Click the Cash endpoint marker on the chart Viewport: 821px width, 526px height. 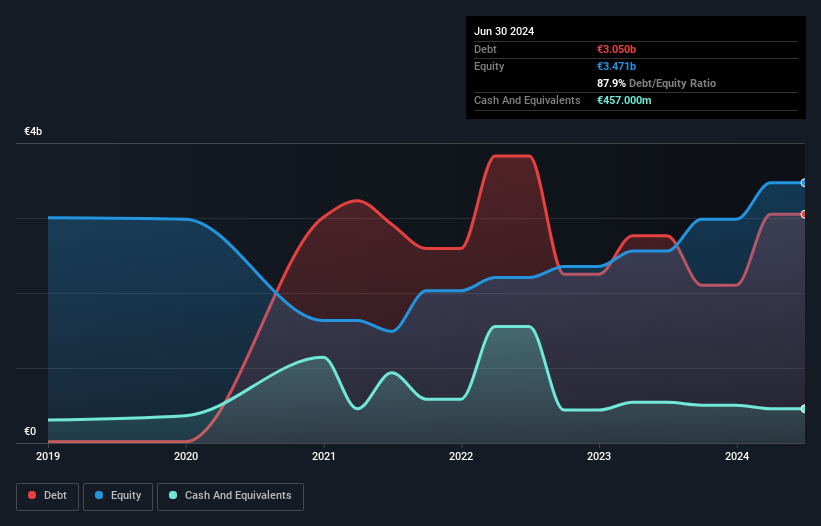pyautogui.click(x=804, y=409)
